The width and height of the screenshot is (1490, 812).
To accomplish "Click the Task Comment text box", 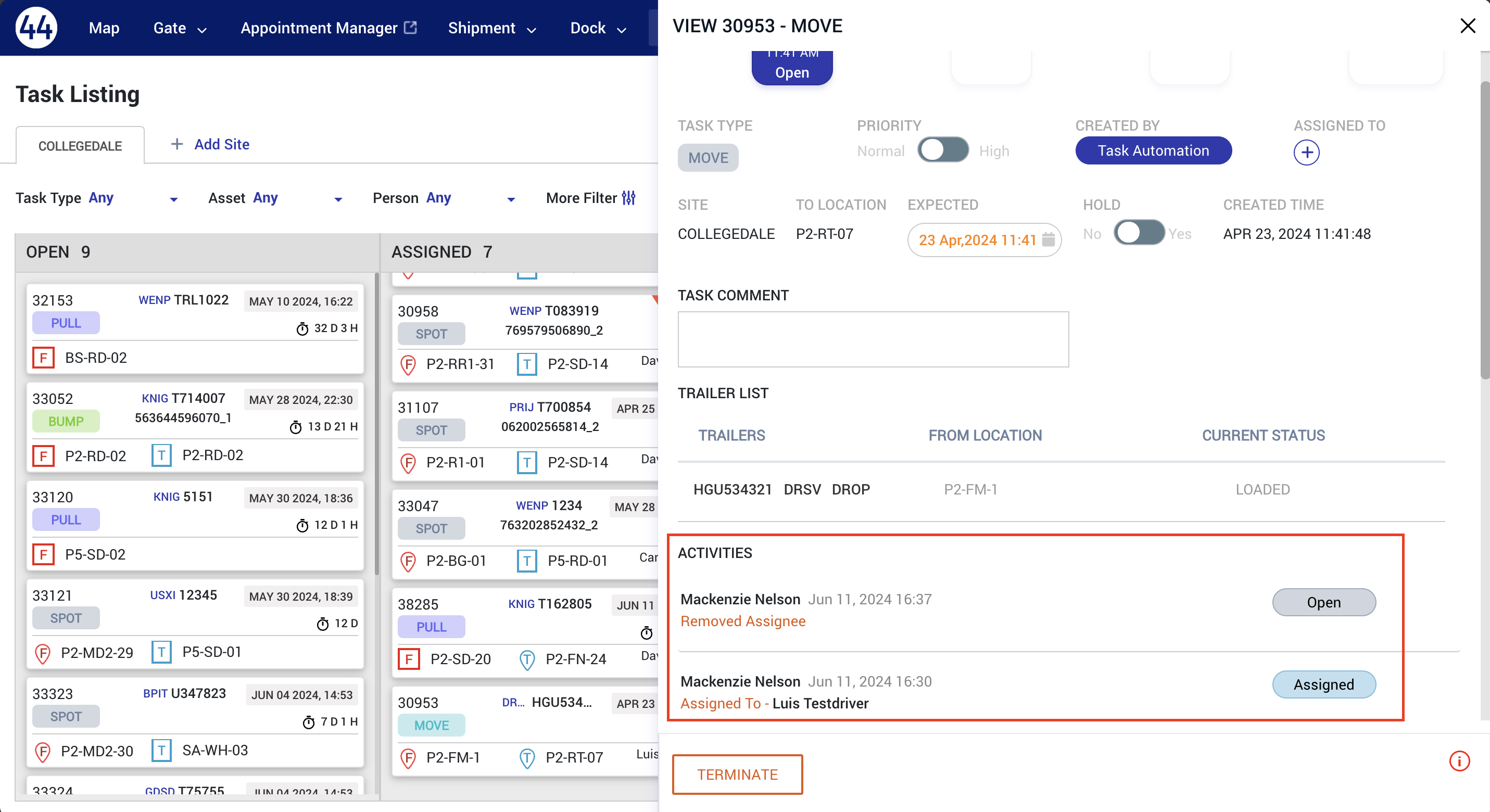I will 872,339.
